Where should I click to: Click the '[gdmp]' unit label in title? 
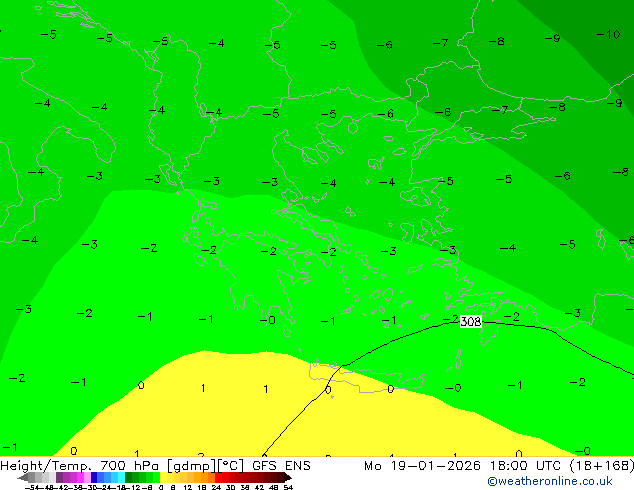pos(192,466)
